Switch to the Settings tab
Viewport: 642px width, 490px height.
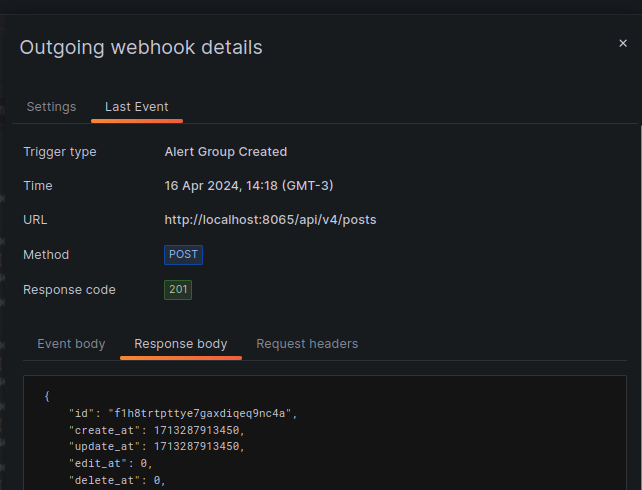[51, 107]
